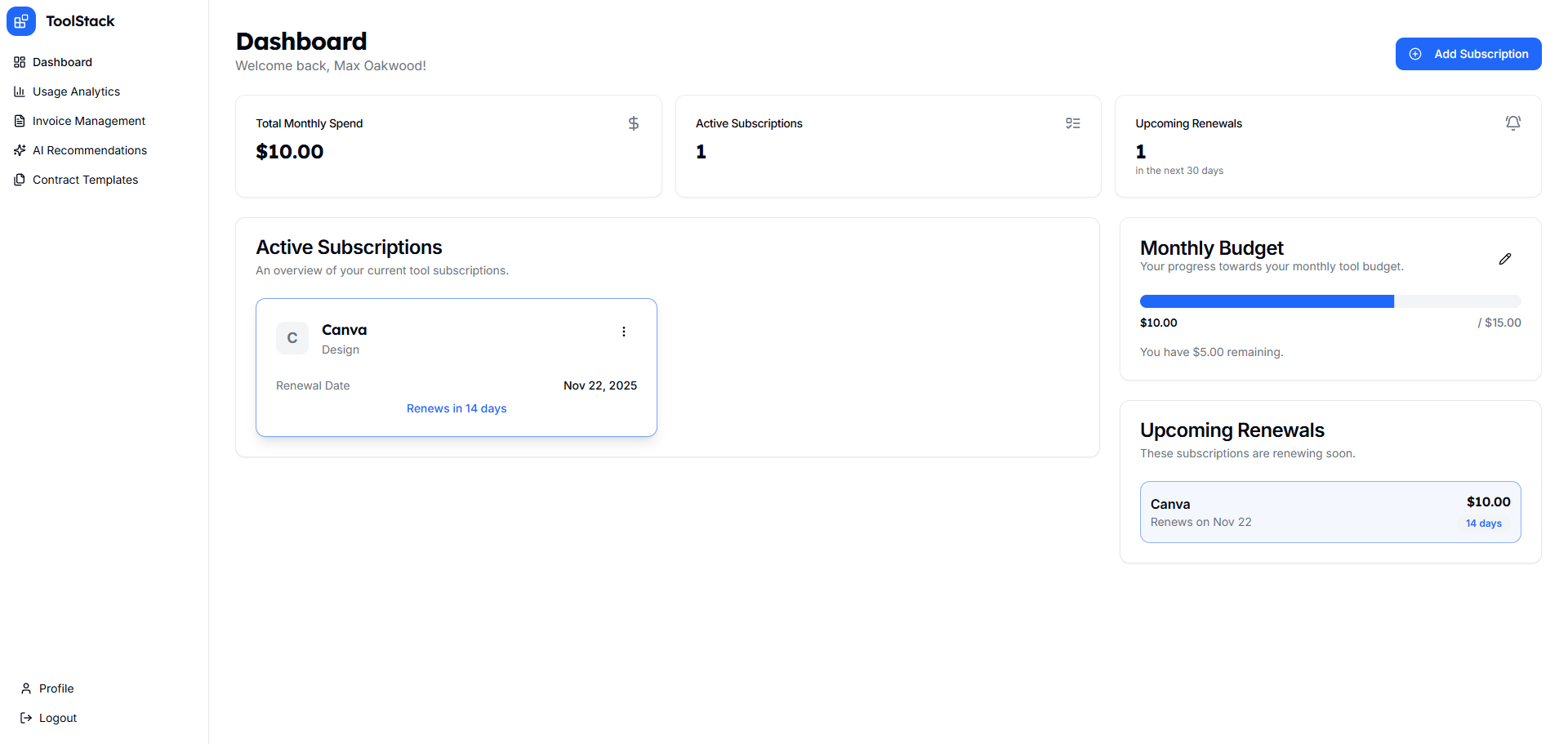
Task: Switch to the Dashboard menu item
Action: point(61,62)
